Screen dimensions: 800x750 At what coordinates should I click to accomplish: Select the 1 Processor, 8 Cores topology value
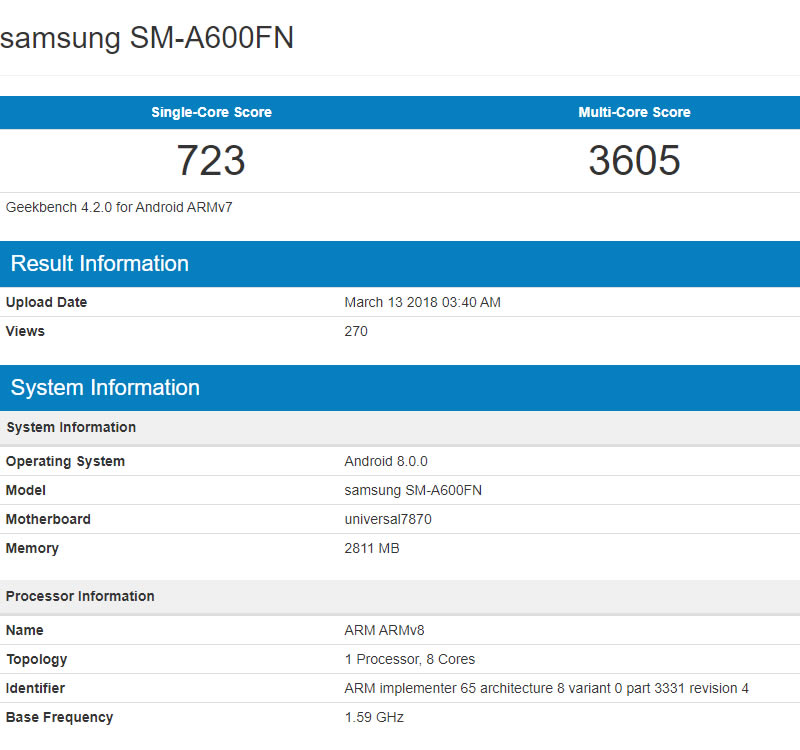410,659
